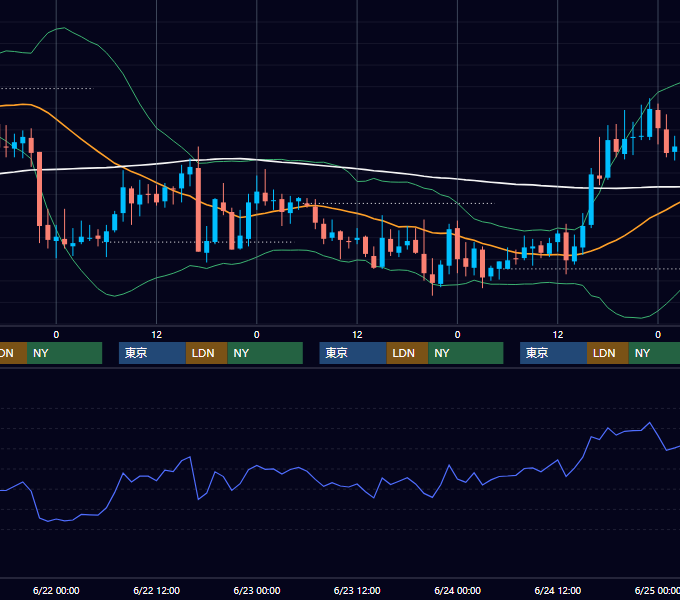Click the 6/23 12:00 date label

(357, 590)
